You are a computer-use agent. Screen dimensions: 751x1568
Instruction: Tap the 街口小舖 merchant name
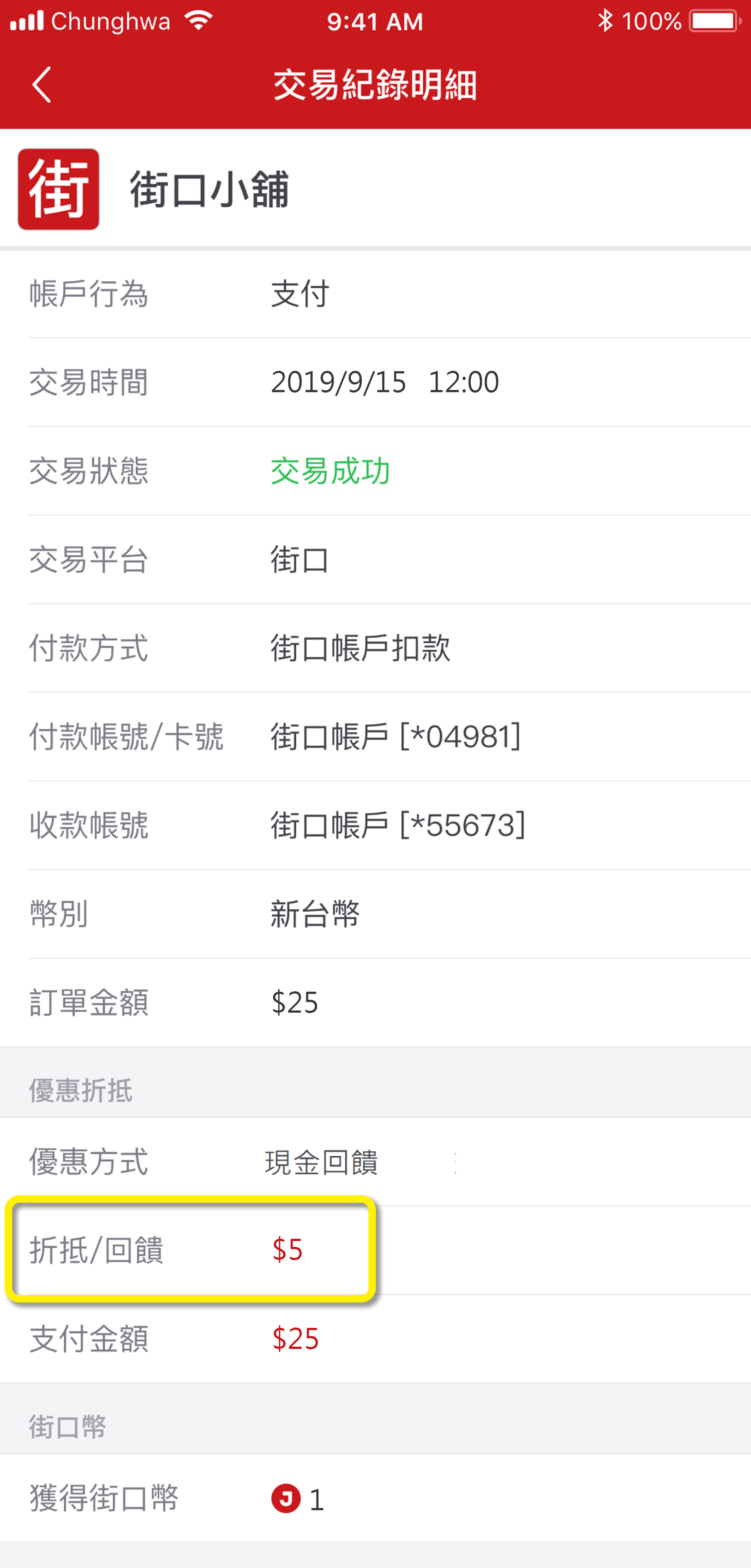tap(209, 190)
